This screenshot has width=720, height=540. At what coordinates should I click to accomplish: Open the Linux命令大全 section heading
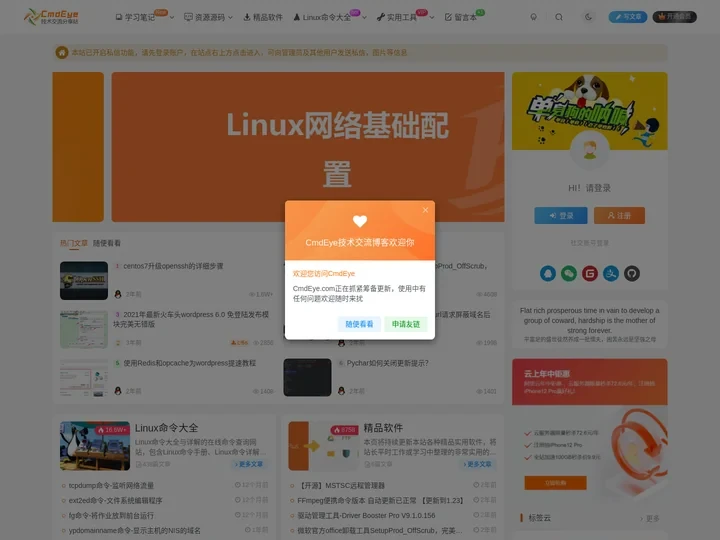pos(166,428)
